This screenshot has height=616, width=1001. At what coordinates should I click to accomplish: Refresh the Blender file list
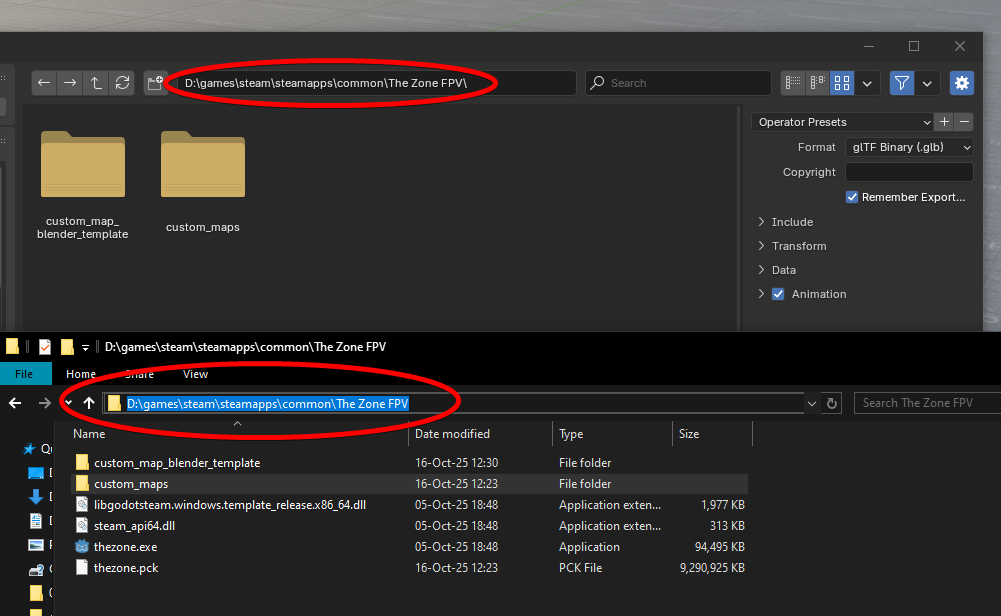122,83
